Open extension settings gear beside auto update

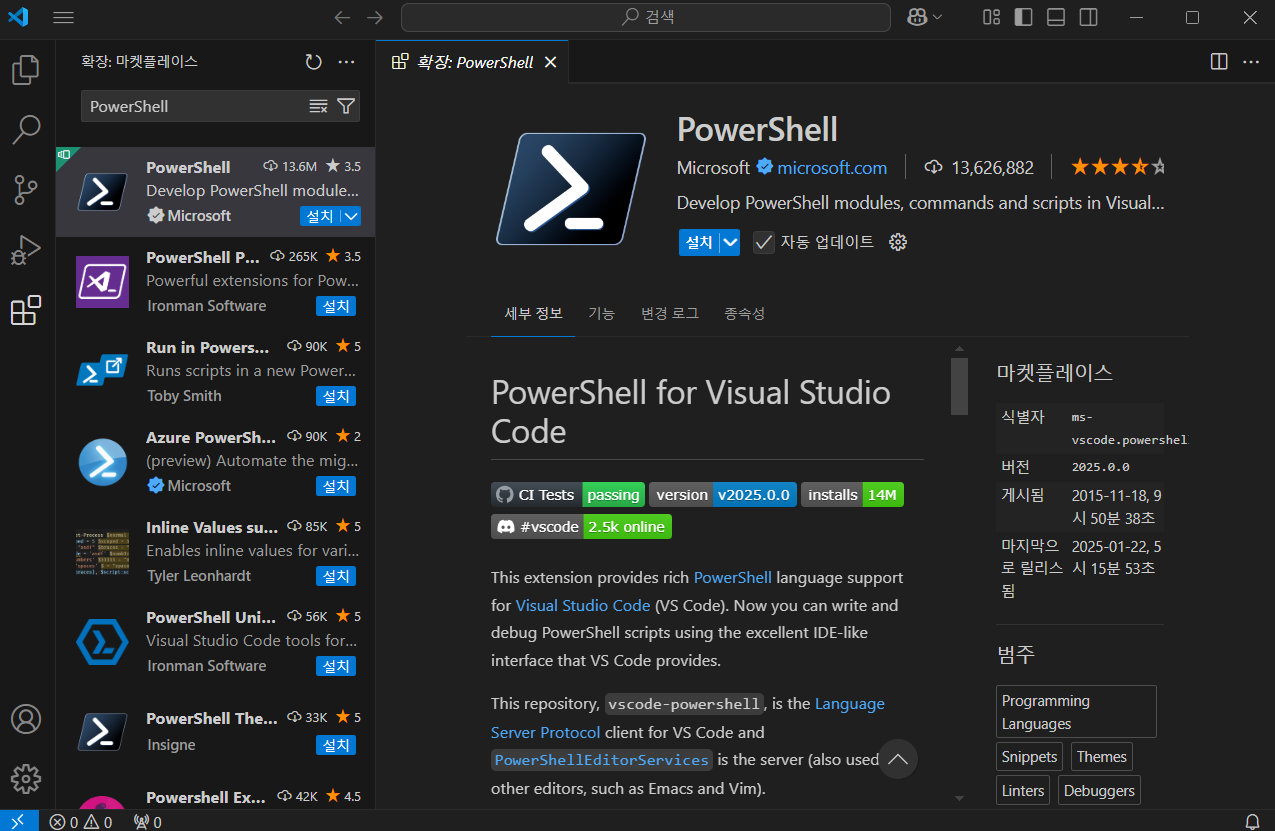click(898, 242)
